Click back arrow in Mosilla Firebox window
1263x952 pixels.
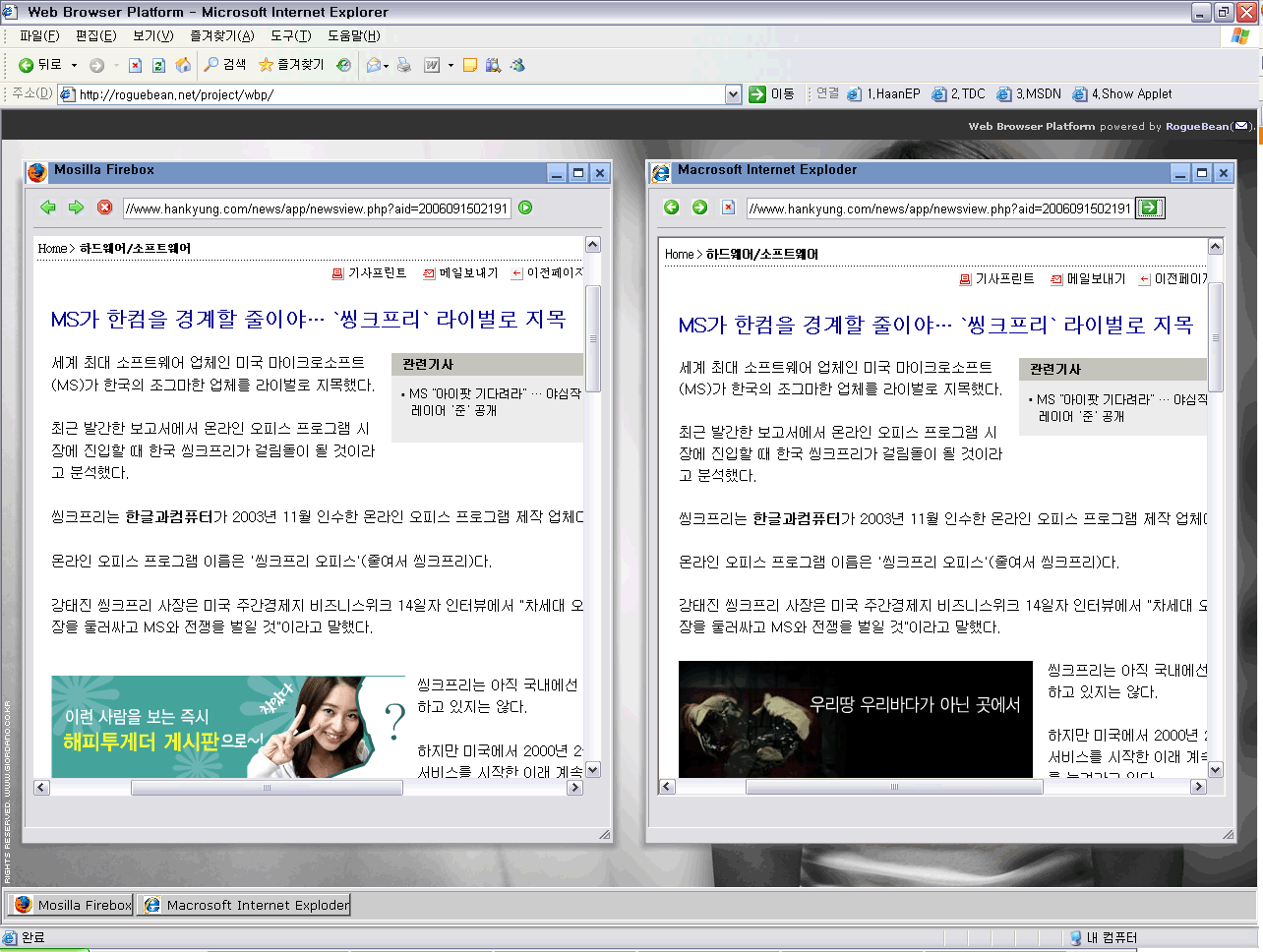[x=47, y=208]
